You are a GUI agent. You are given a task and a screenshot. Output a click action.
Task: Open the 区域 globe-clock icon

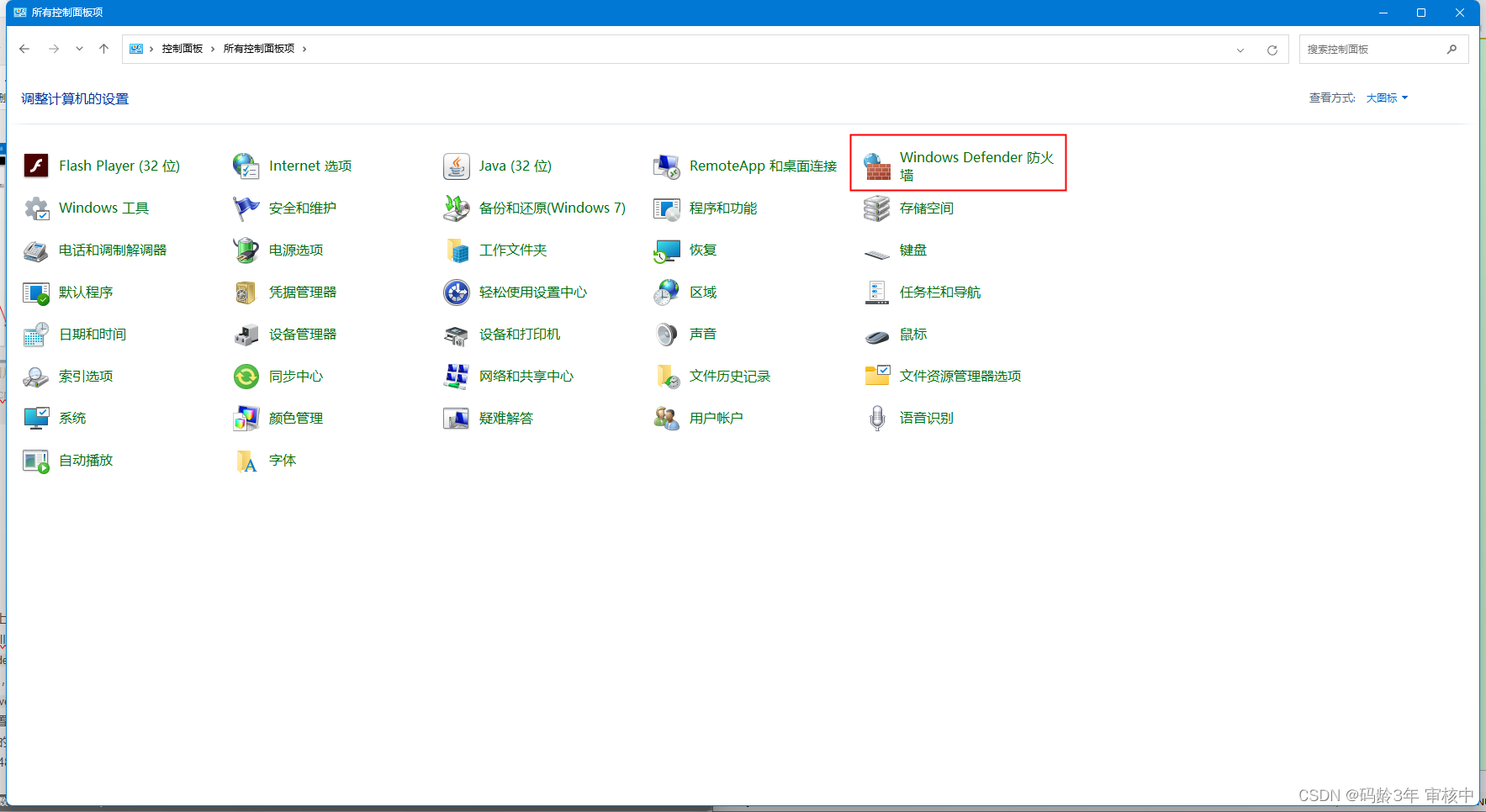point(667,293)
